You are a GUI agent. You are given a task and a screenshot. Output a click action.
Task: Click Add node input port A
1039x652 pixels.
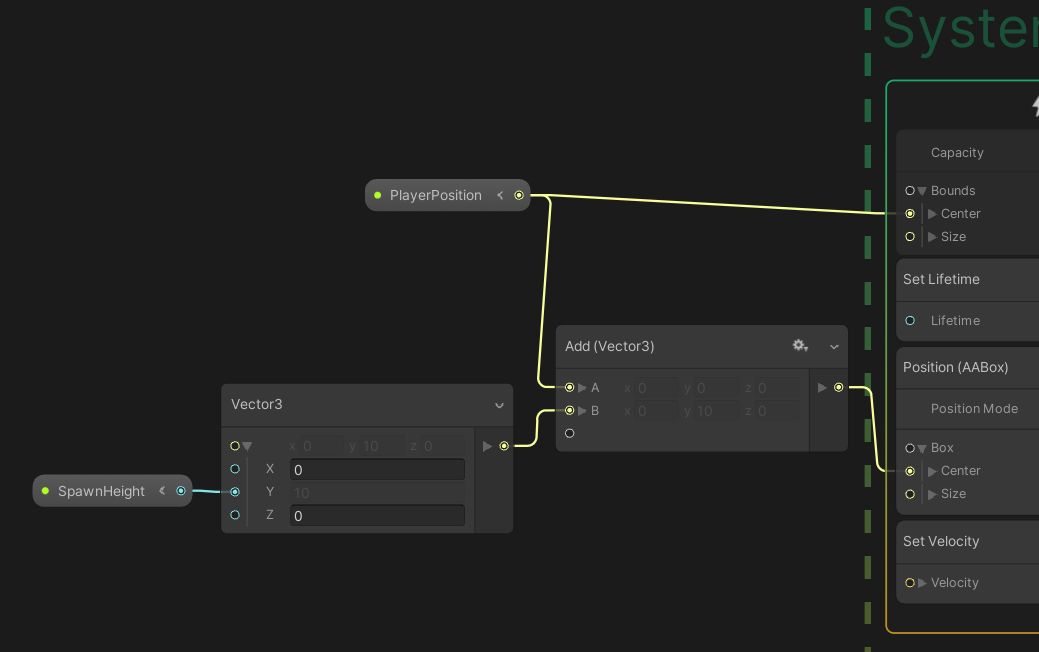pyautogui.click(x=569, y=387)
